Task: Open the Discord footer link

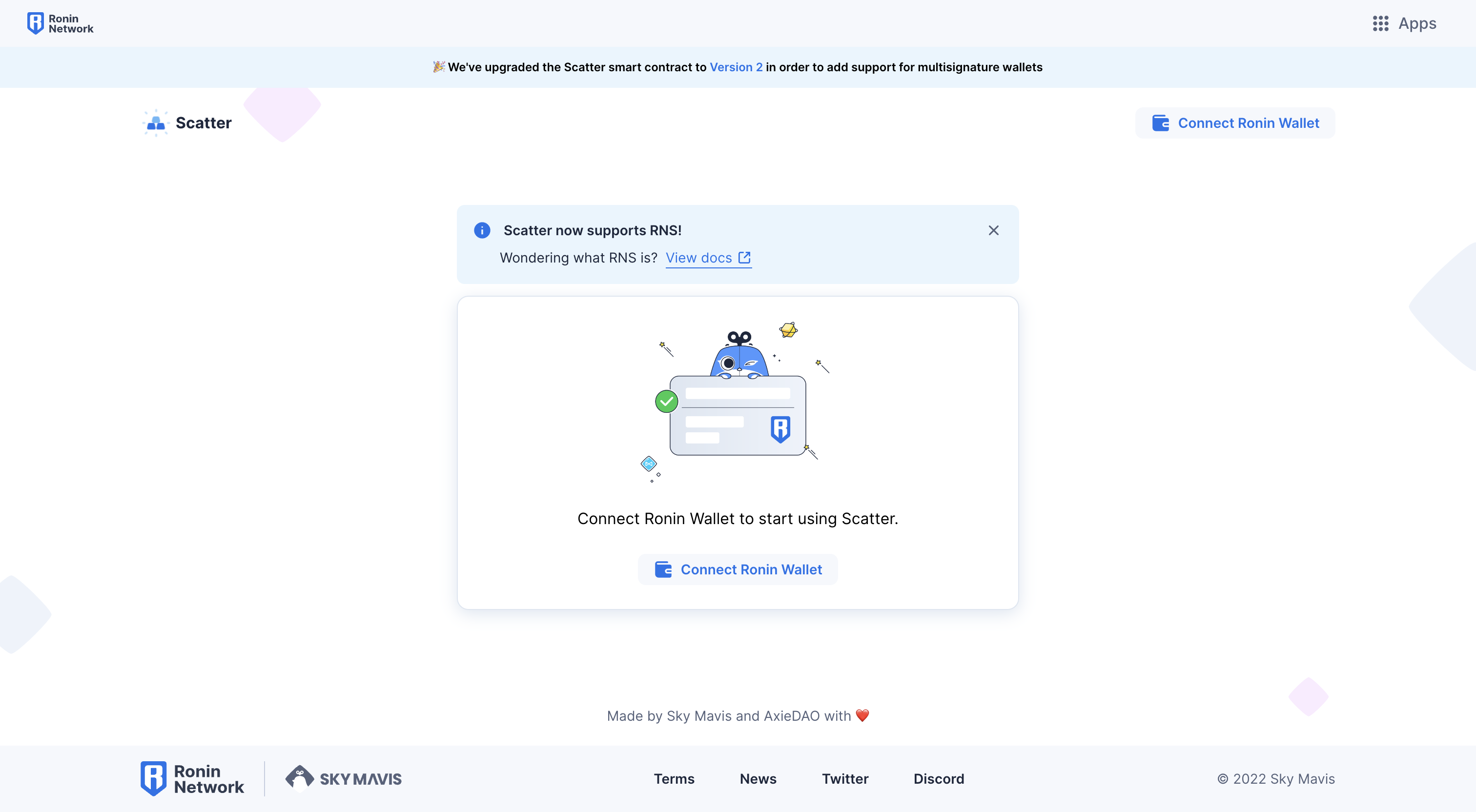Action: [939, 779]
